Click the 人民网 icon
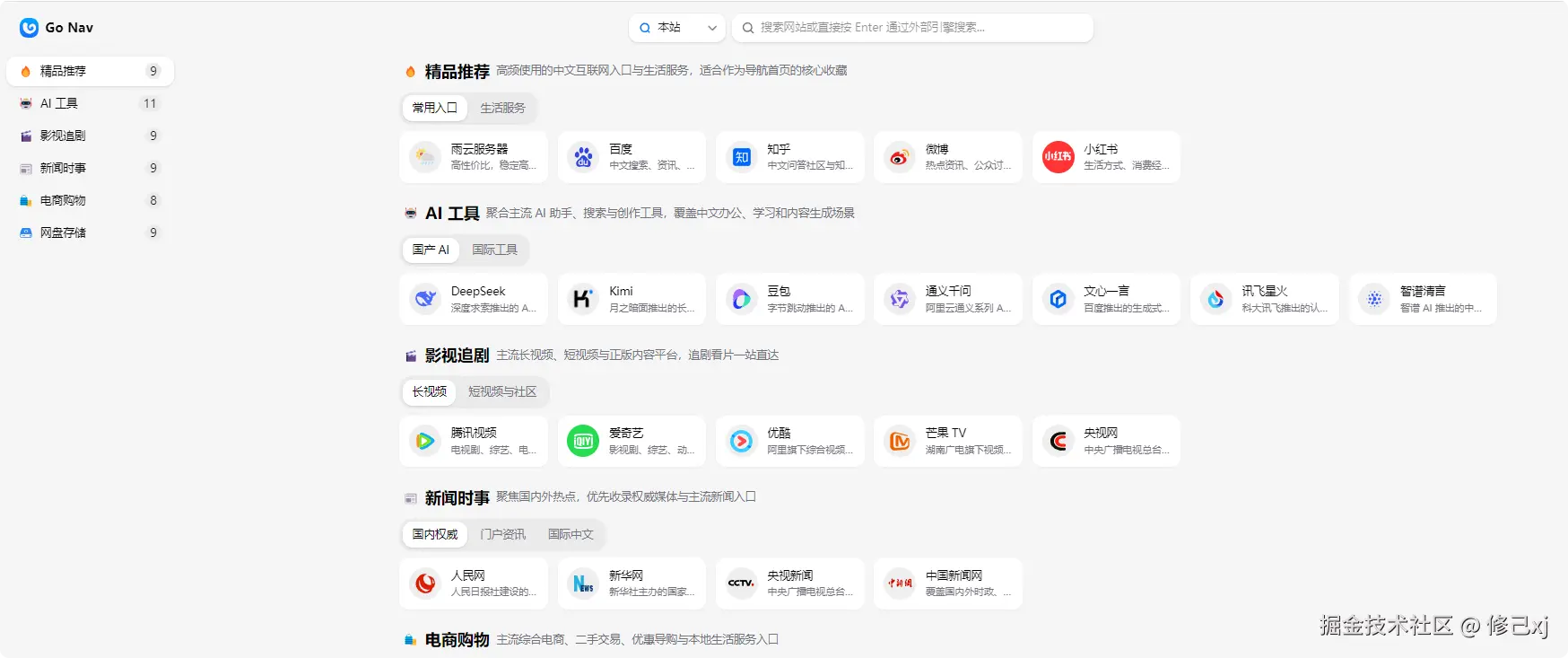1568x658 pixels. (x=425, y=583)
